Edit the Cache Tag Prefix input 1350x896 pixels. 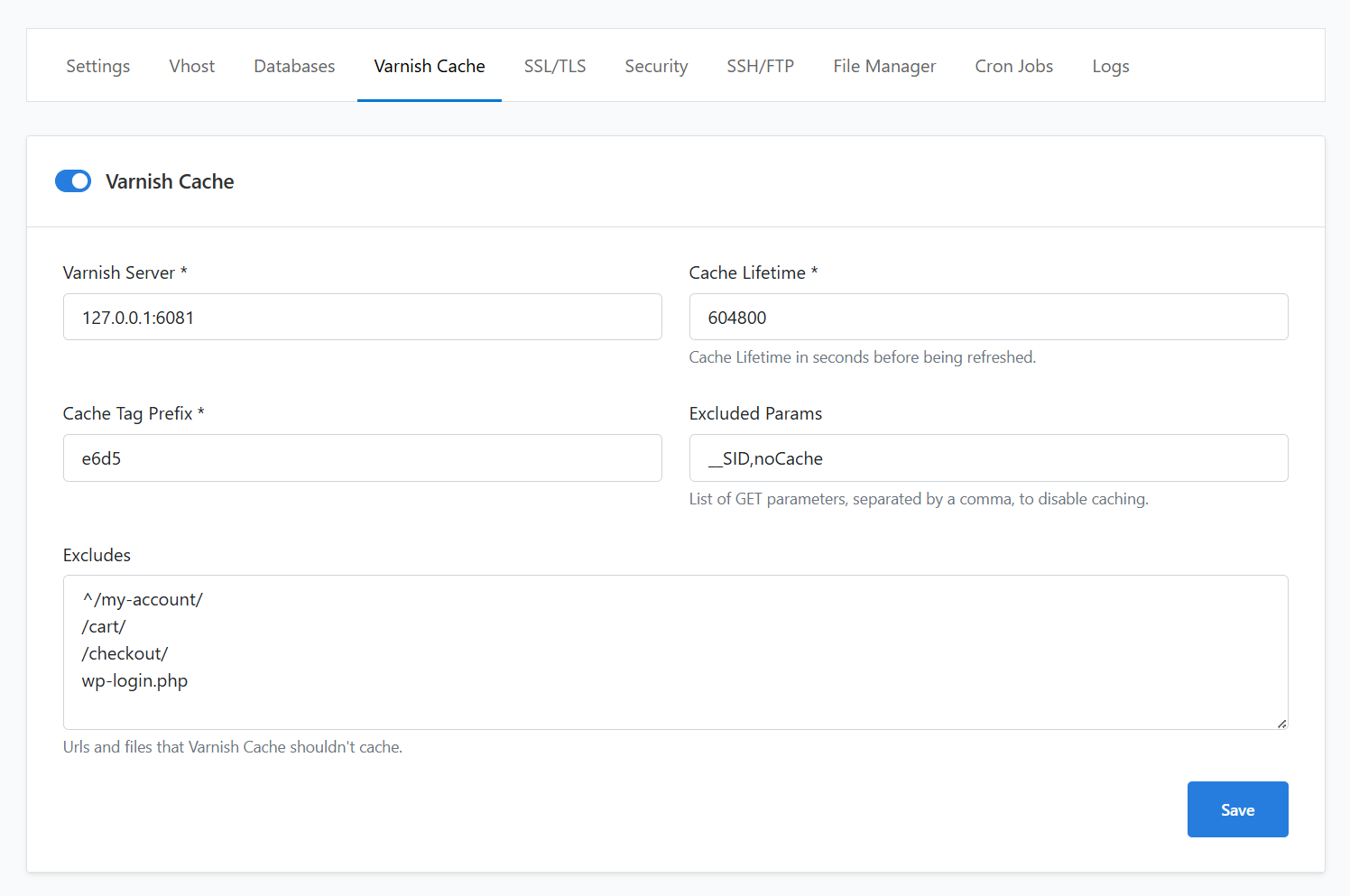362,457
